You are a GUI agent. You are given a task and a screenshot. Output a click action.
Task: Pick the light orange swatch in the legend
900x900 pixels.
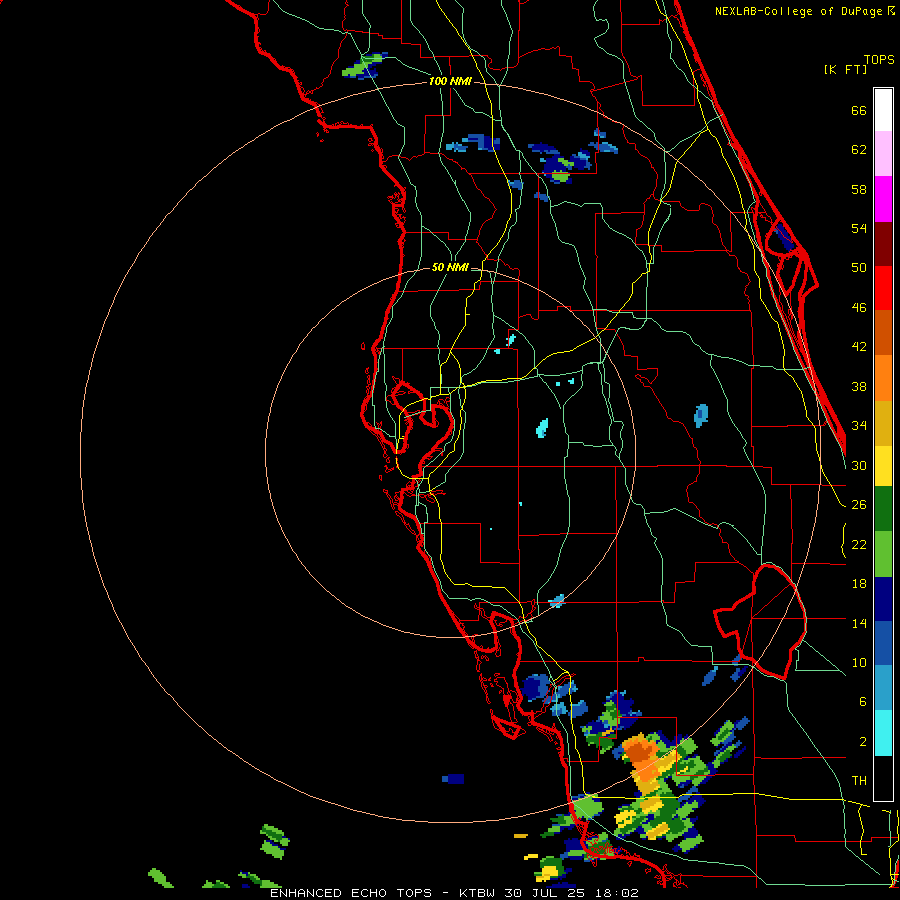tap(883, 378)
